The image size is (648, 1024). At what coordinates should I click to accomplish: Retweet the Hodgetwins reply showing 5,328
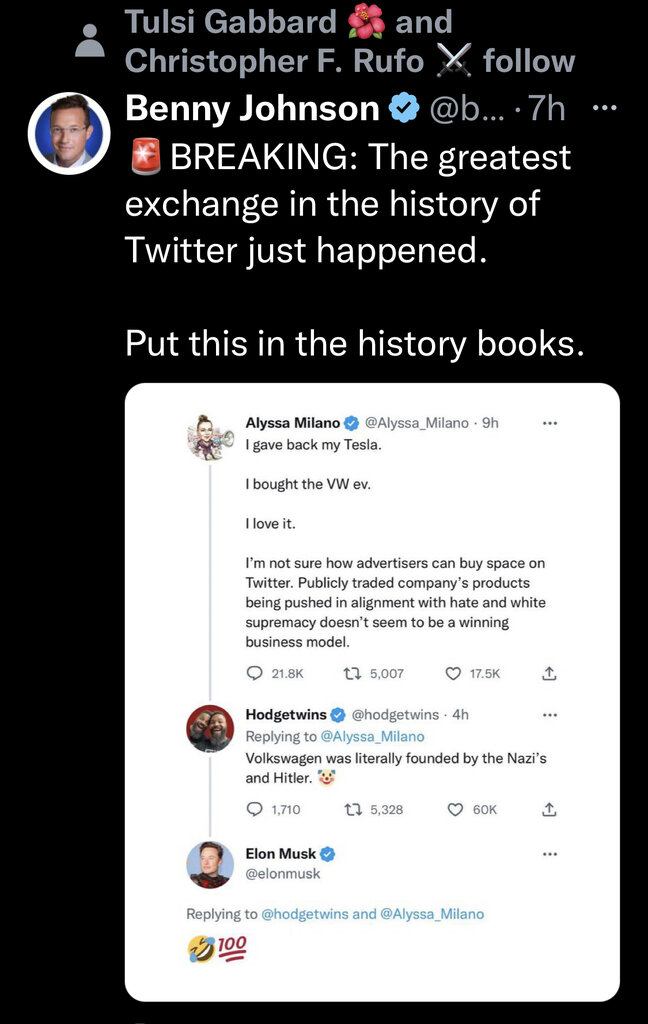tap(353, 810)
